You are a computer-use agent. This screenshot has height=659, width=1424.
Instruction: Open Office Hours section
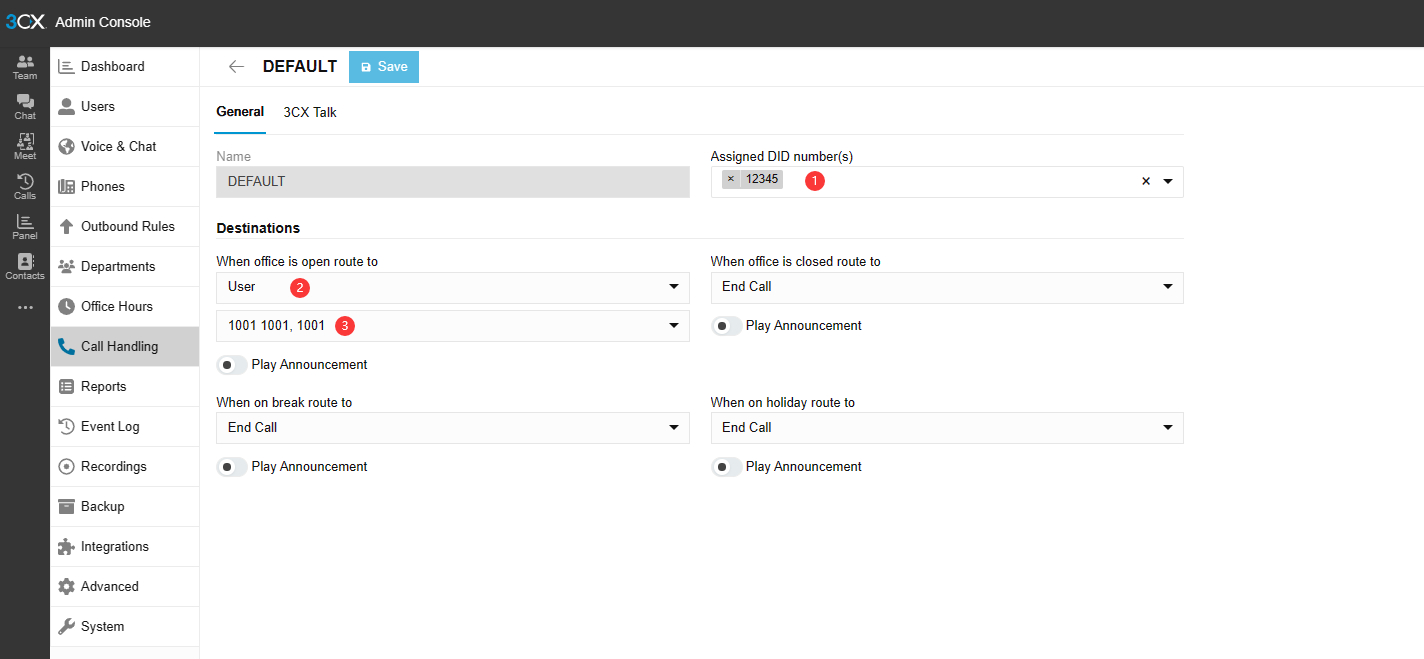pyautogui.click(x=125, y=307)
